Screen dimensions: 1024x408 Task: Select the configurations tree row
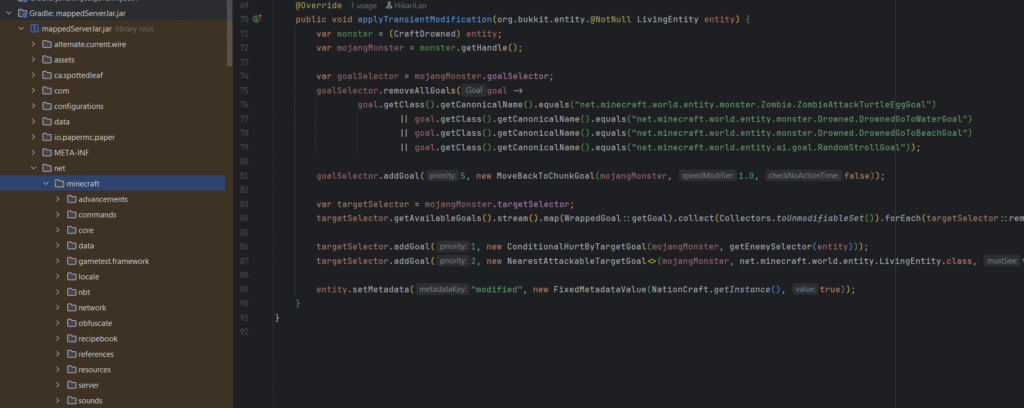click(x=112, y=106)
